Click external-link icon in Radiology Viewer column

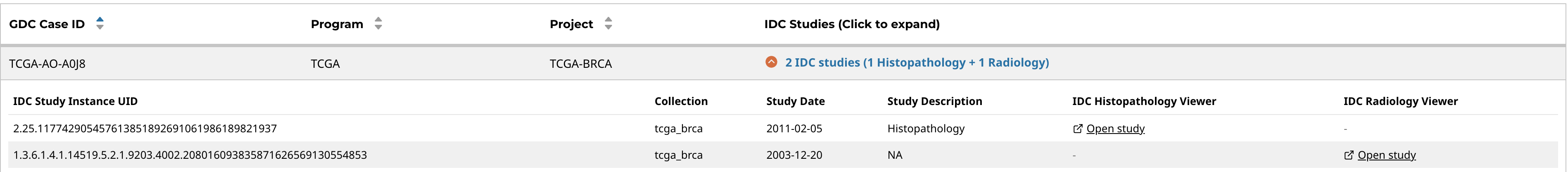pyautogui.click(x=1348, y=155)
